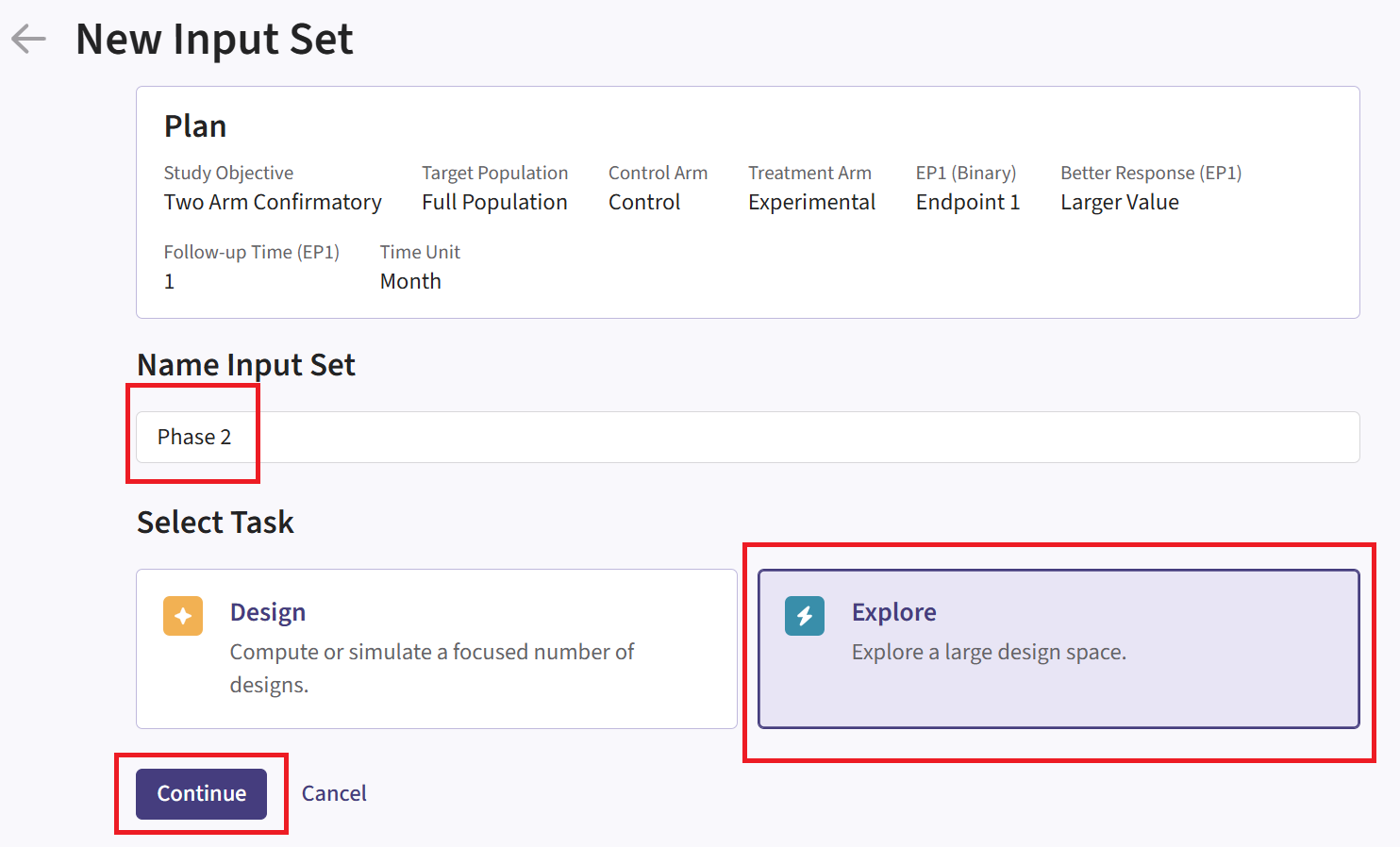The width and height of the screenshot is (1400, 847).
Task: Choose the Explore task option title
Action: (893, 612)
